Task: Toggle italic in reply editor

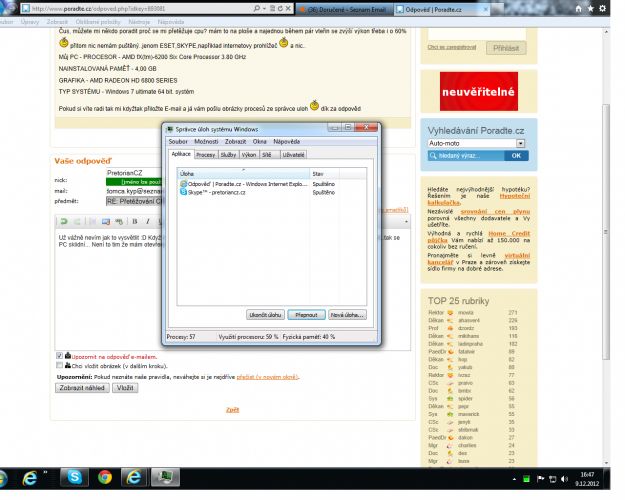Action: [148, 221]
